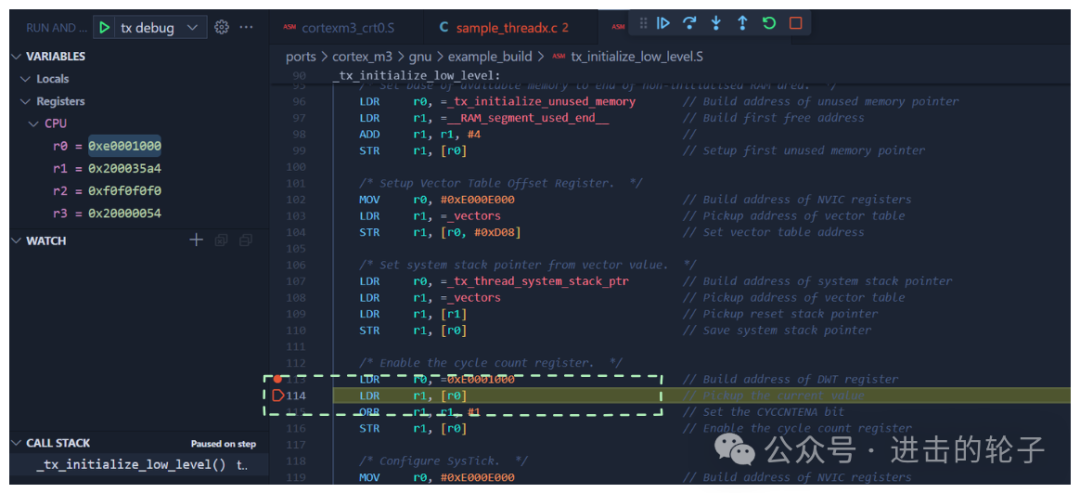Click _tx_thread_system_stack_ptr symbol on line 107
This screenshot has height=493, width=1080.
click(x=537, y=281)
